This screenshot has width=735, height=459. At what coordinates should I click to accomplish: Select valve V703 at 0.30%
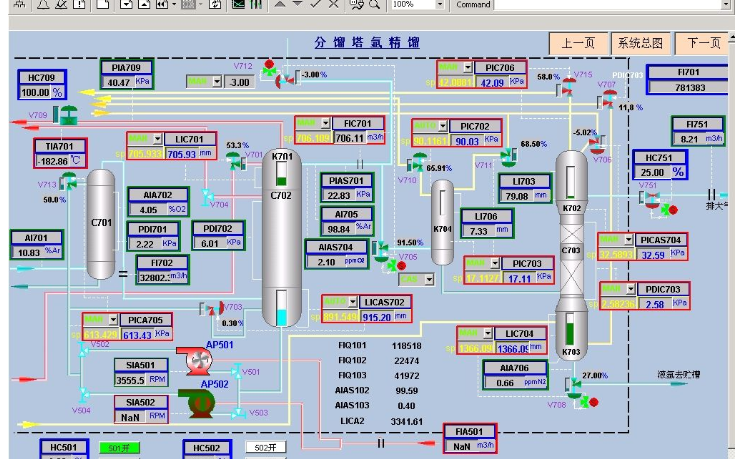click(x=215, y=309)
